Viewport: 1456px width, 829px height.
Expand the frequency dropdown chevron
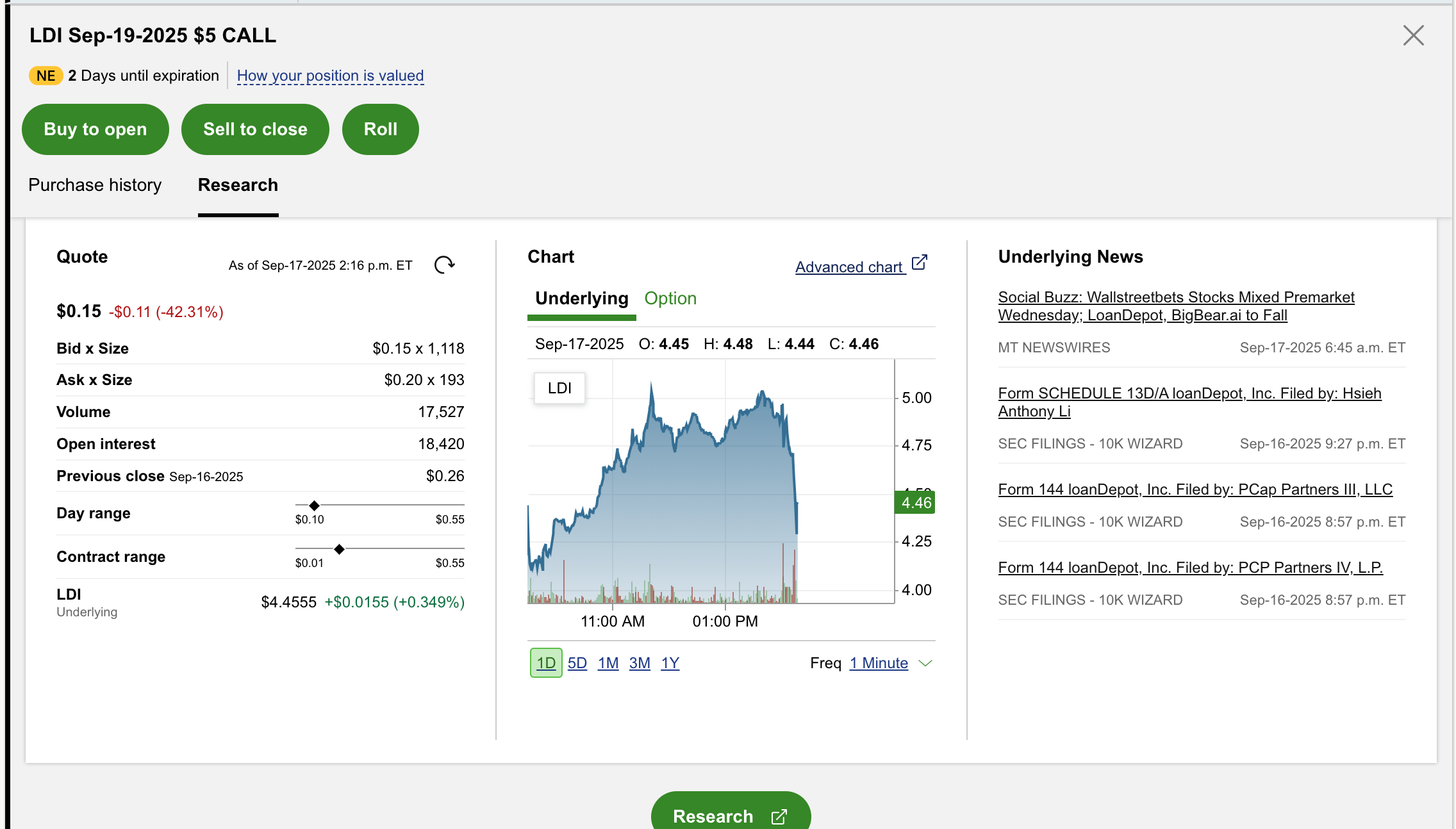coord(925,663)
